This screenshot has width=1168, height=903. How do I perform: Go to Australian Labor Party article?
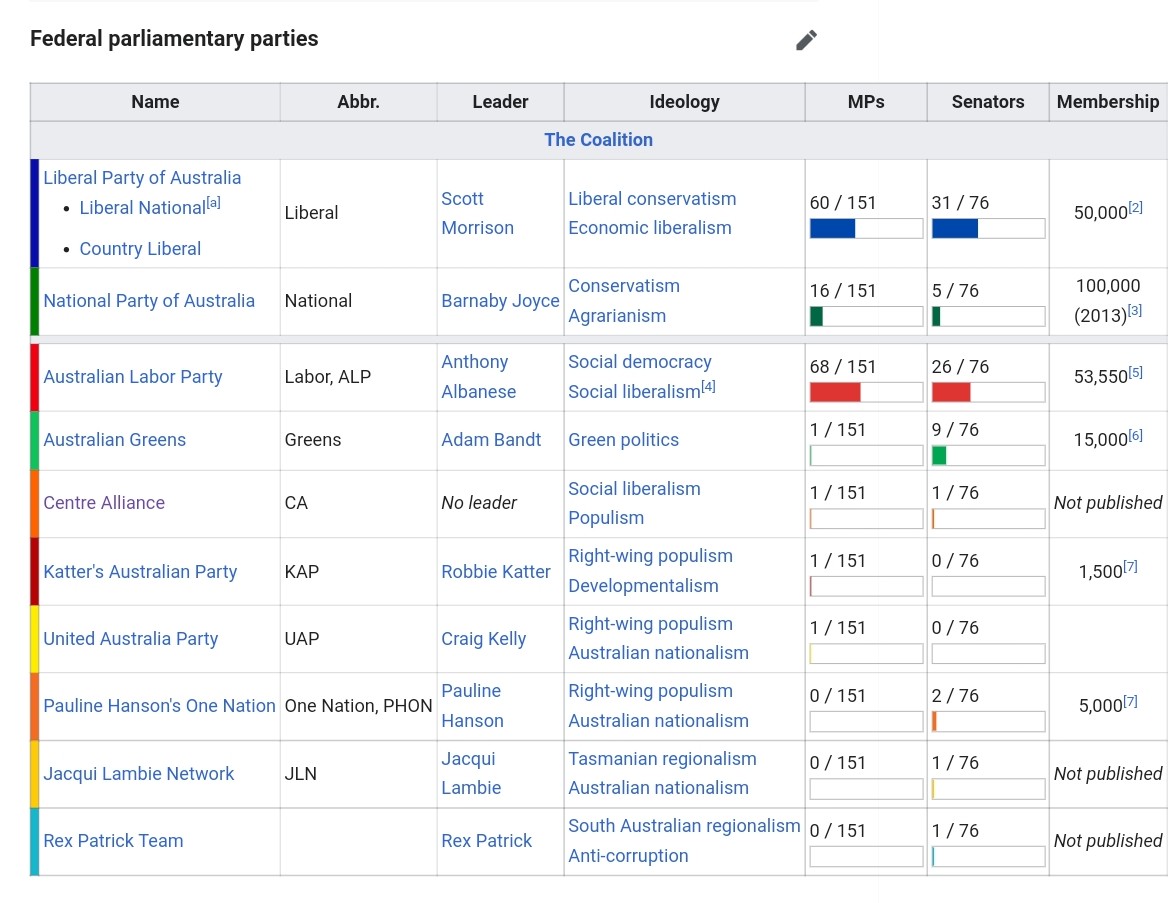pyautogui.click(x=133, y=377)
